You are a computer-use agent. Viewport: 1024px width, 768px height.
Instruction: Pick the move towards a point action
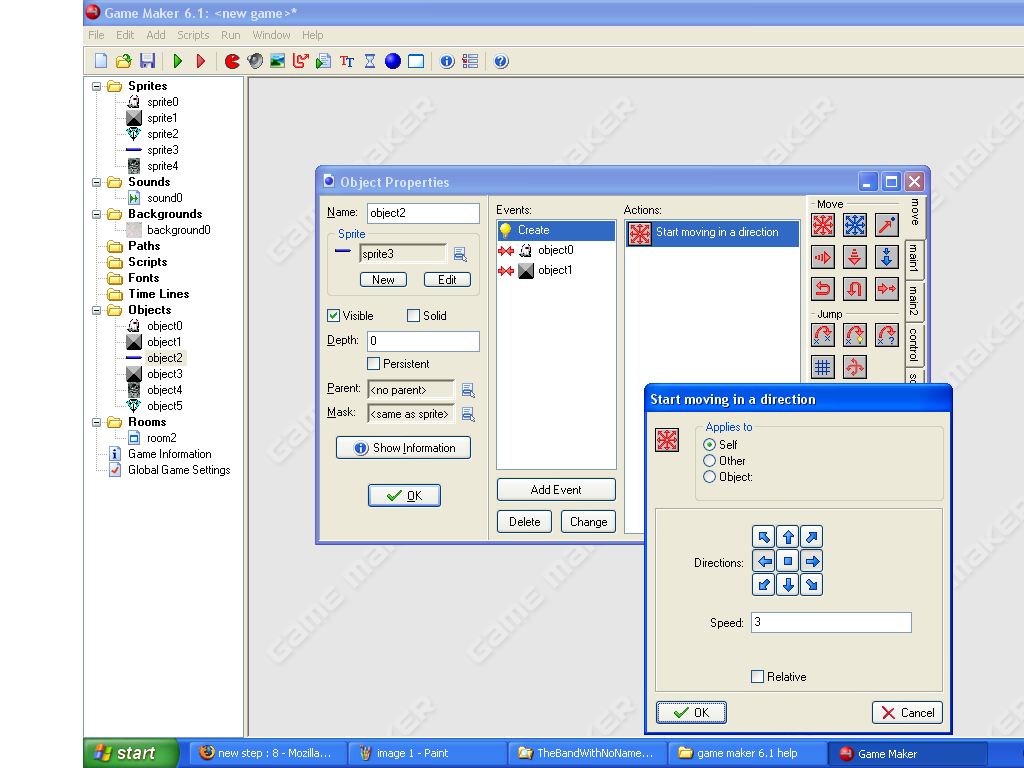(887, 225)
